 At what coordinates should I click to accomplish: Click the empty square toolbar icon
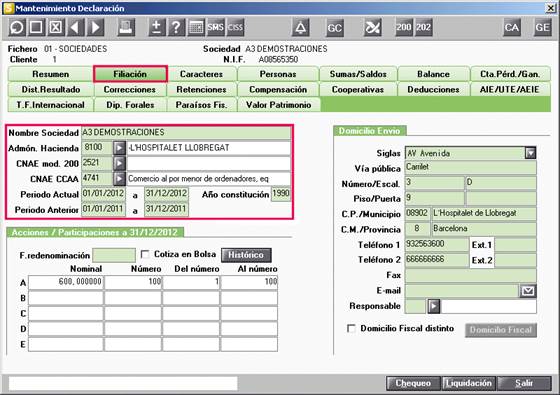point(36,27)
